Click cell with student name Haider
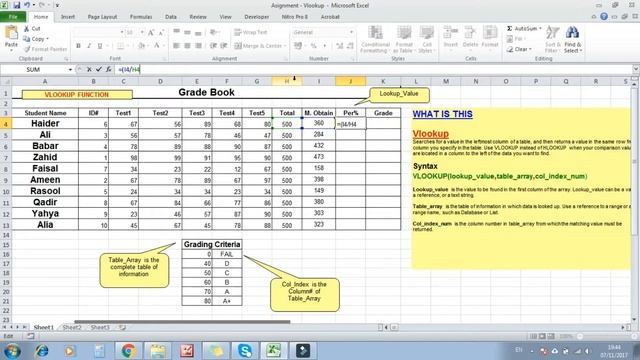This screenshot has height=360, width=640. click(45, 123)
